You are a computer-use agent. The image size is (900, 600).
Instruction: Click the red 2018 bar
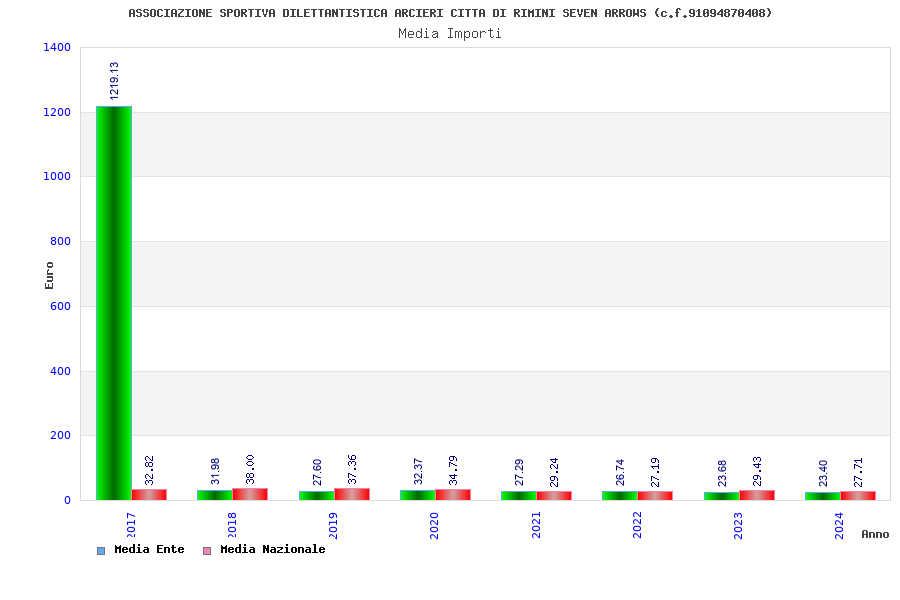(x=250, y=494)
